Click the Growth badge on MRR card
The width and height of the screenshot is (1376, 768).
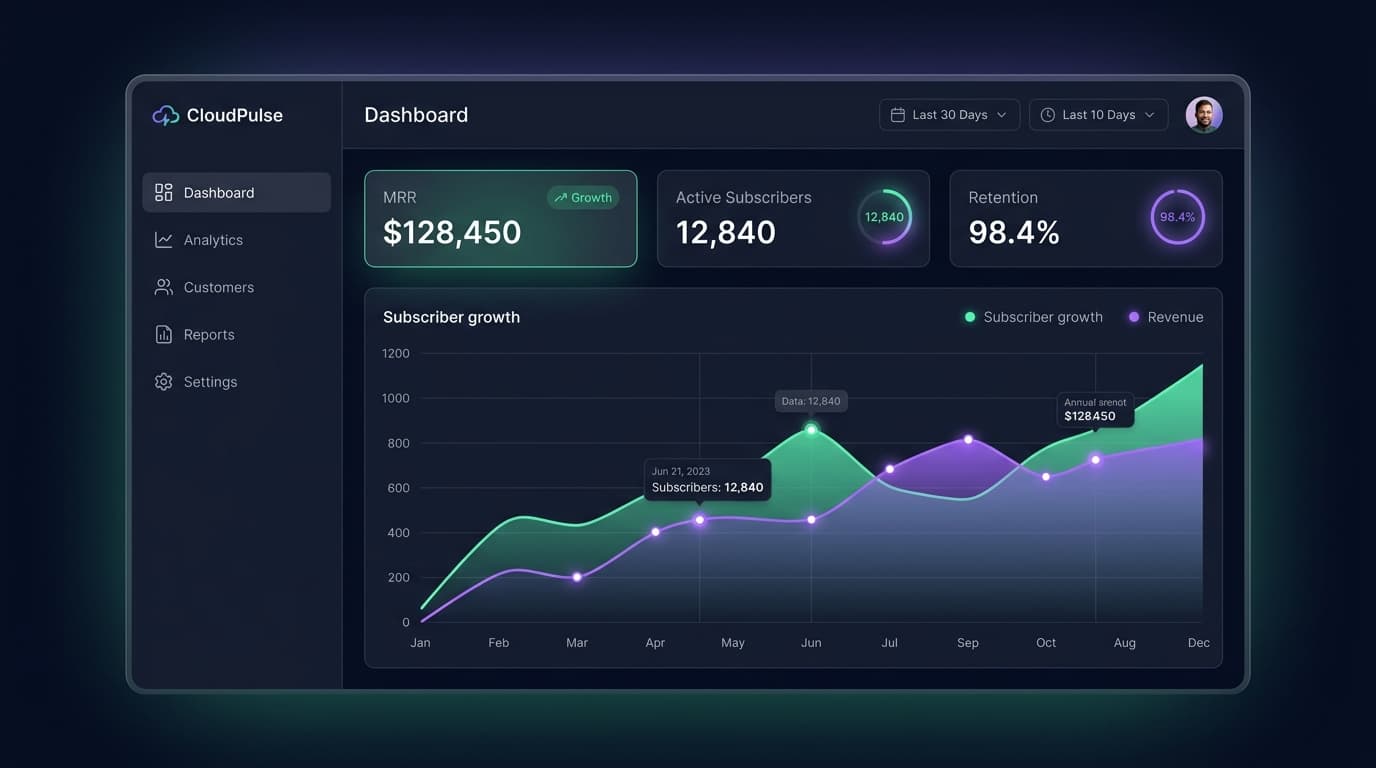583,198
